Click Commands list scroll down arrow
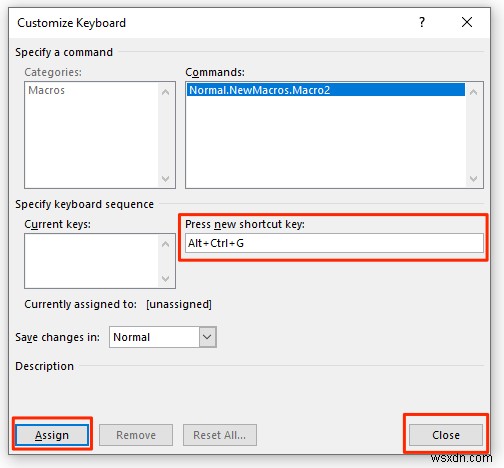504x468 pixels. [x=473, y=179]
